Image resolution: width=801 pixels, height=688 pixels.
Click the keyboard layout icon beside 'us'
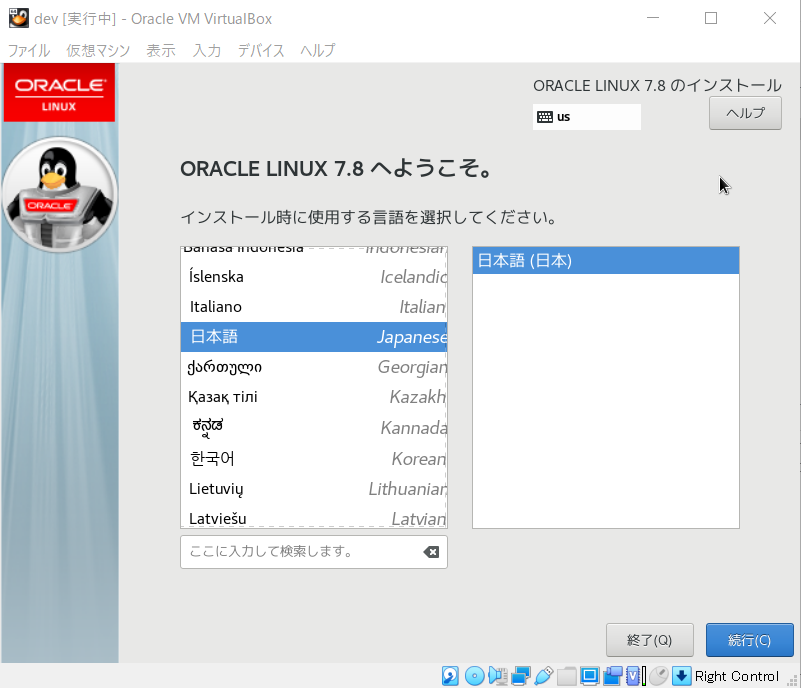pyautogui.click(x=545, y=117)
